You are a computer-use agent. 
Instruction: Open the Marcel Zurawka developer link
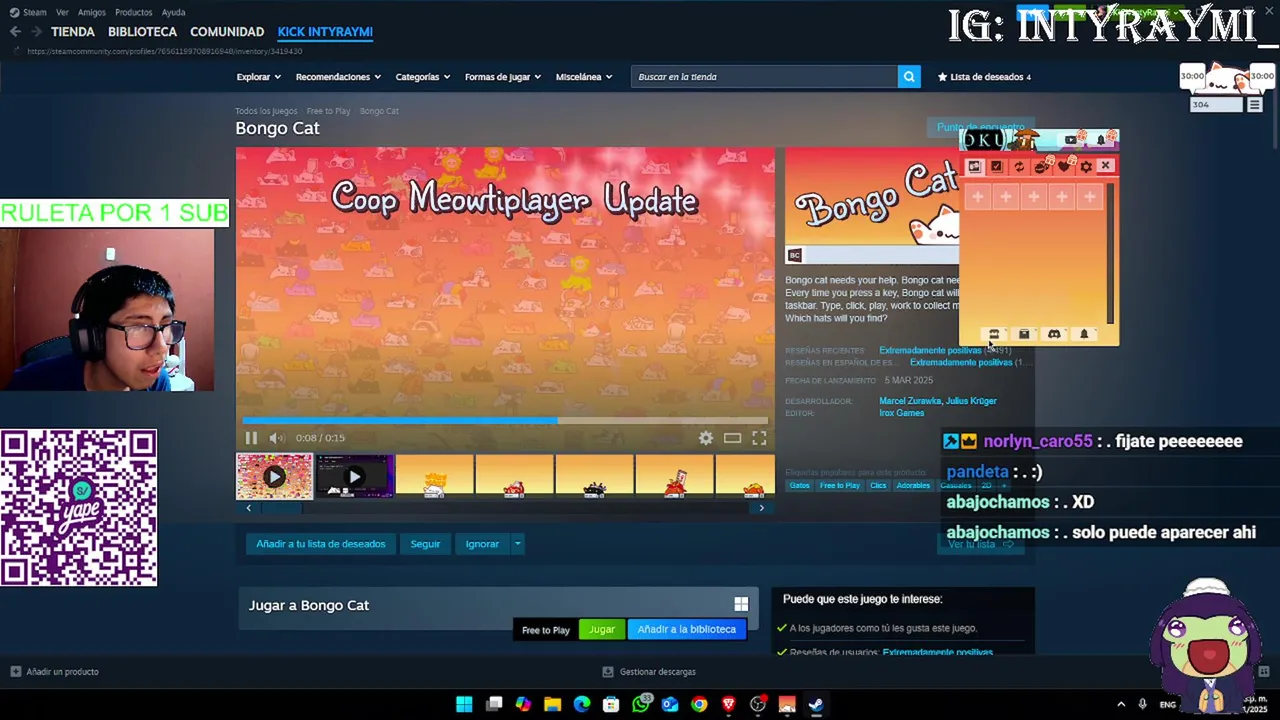click(x=909, y=401)
